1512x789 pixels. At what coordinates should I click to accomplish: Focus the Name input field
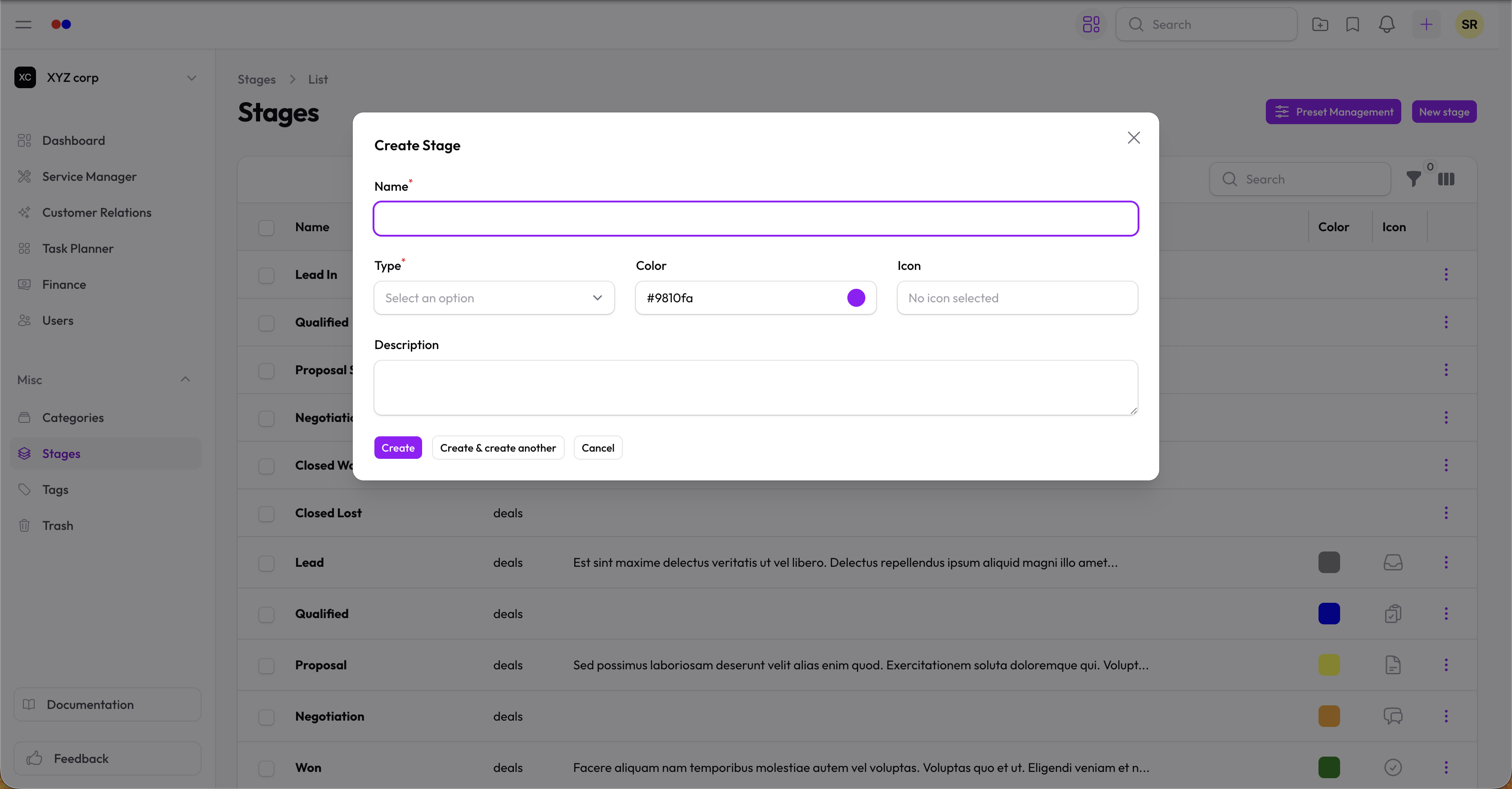click(756, 218)
